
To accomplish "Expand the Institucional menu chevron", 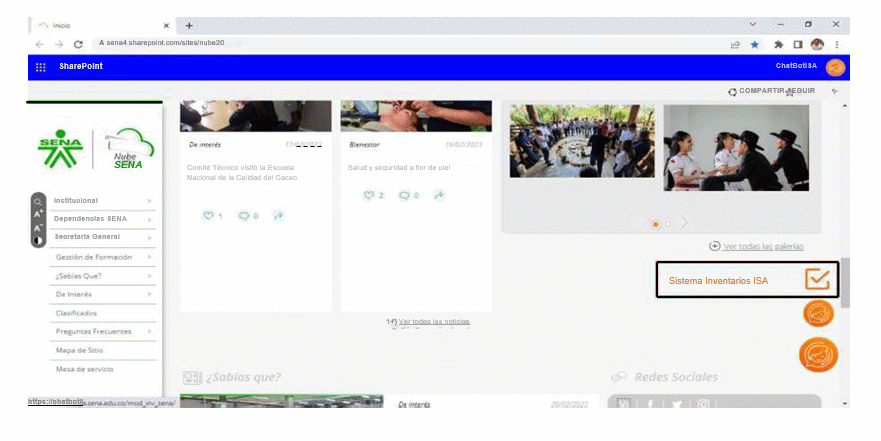I will click(x=149, y=201).
